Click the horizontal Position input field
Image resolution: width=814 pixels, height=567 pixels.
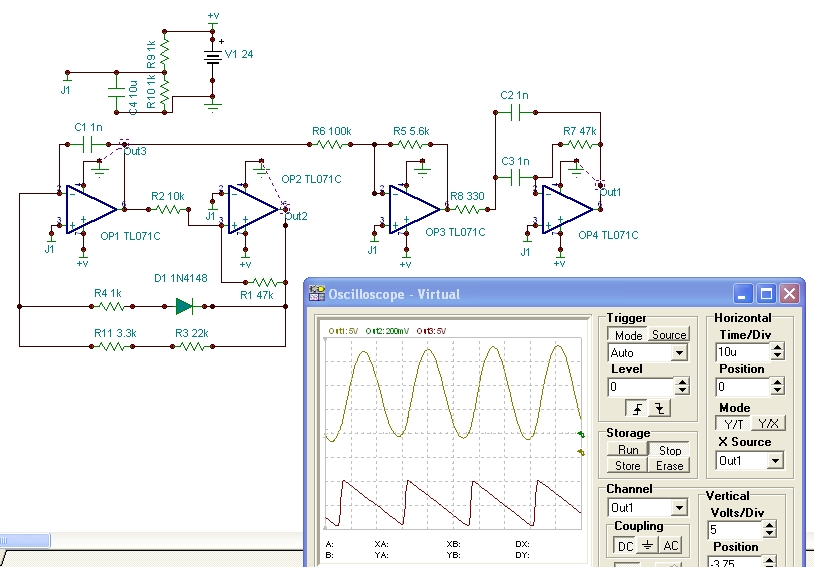pos(742,387)
